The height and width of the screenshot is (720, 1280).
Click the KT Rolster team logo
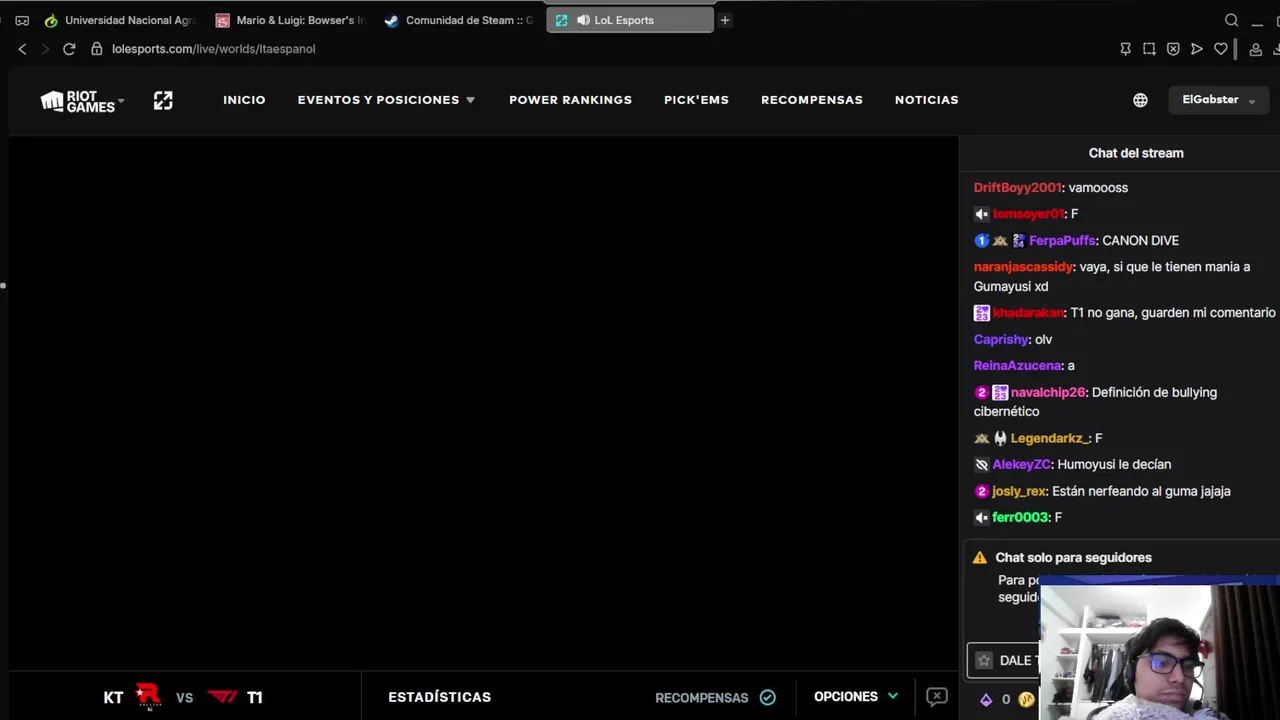tap(148, 697)
